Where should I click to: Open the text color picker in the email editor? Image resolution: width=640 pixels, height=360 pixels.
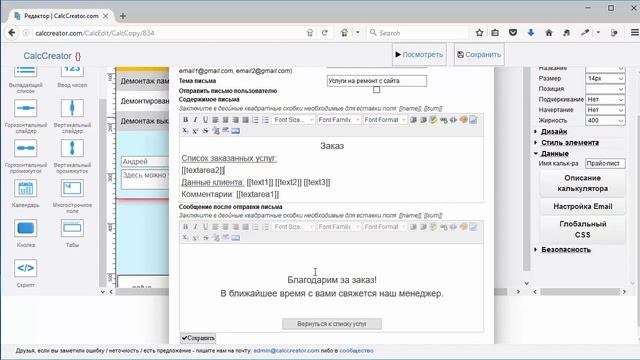click(463, 120)
